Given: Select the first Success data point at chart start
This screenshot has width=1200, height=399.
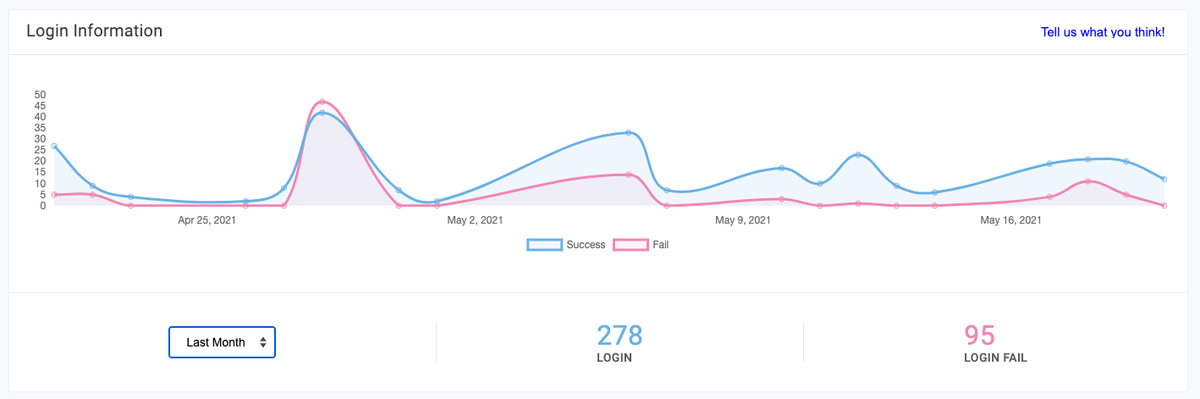Looking at the screenshot, I should coord(54,146).
